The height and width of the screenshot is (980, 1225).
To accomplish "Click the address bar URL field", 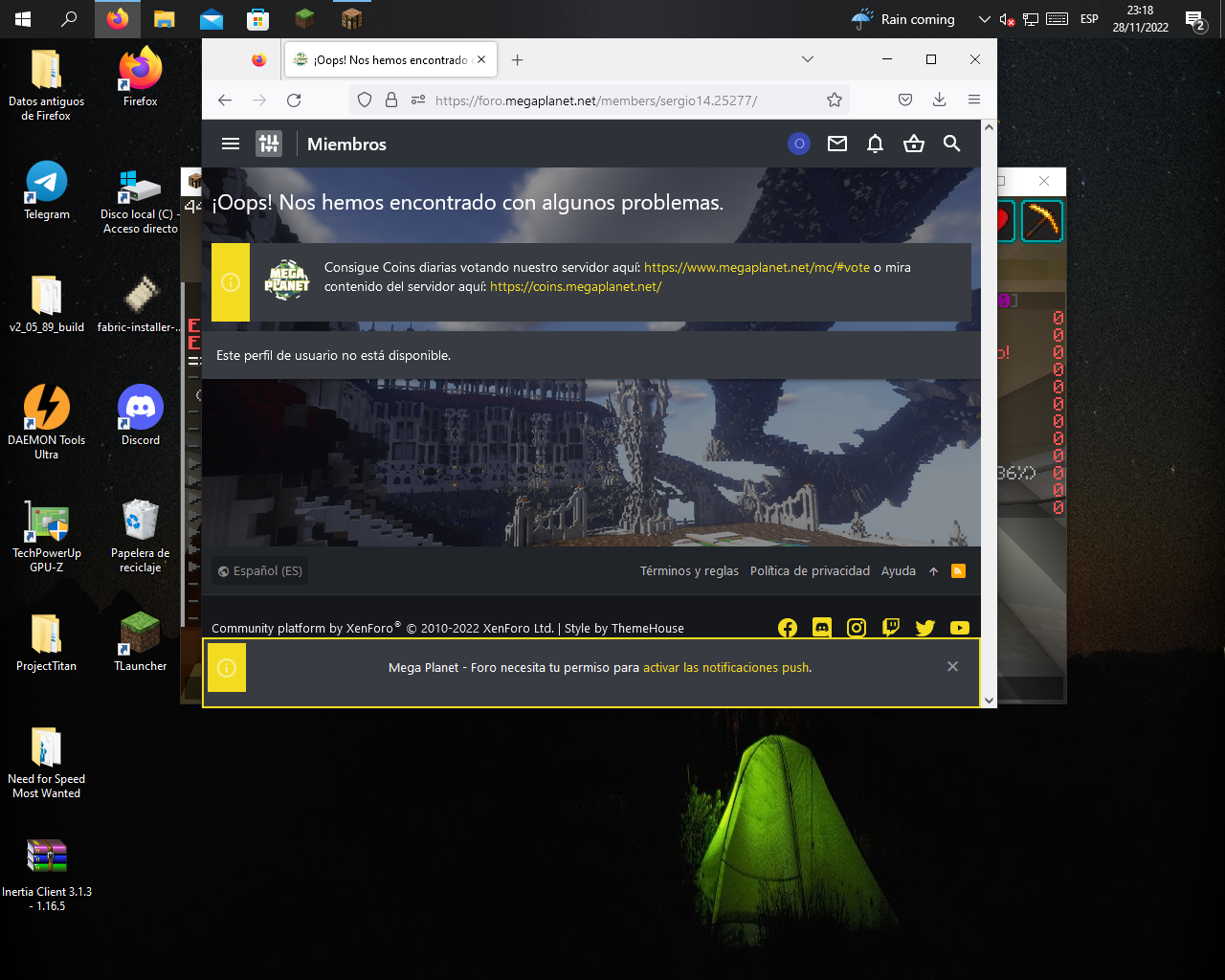I will pyautogui.click(x=612, y=100).
